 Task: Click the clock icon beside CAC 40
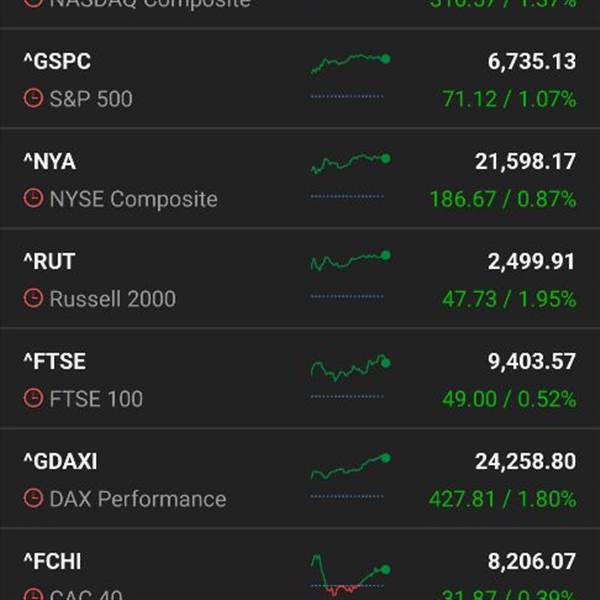click(33, 595)
